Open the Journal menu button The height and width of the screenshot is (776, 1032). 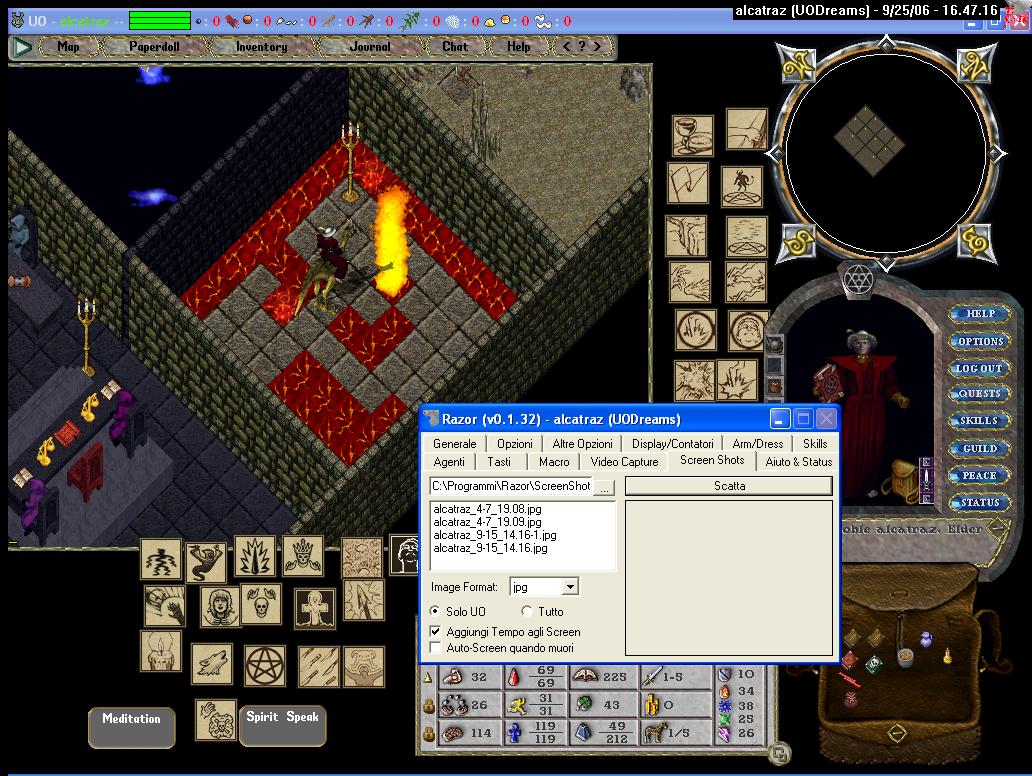(x=369, y=47)
